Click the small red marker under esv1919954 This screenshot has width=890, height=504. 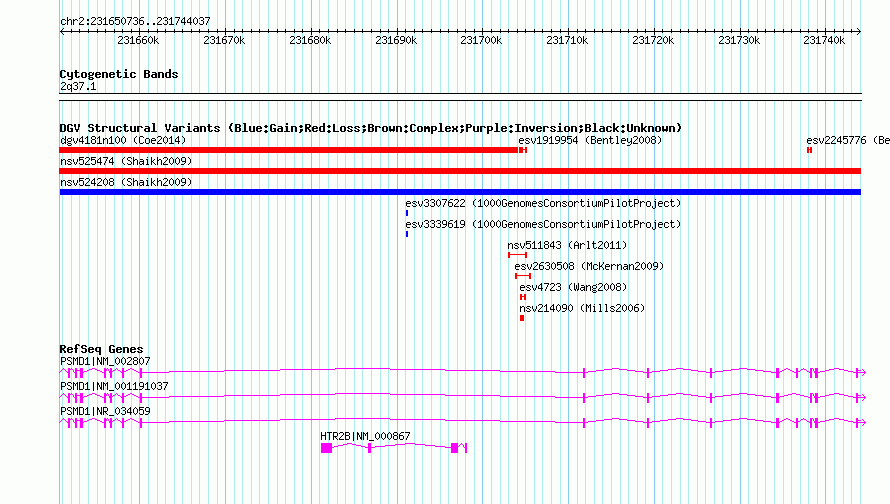(x=523, y=150)
